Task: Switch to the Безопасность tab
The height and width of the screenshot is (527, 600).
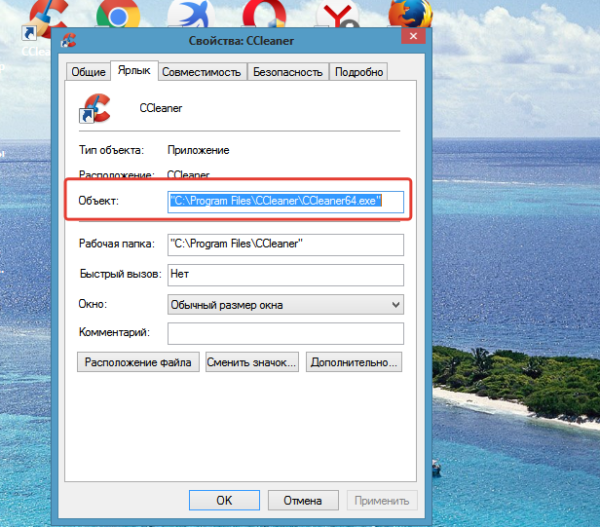Action: 288,72
